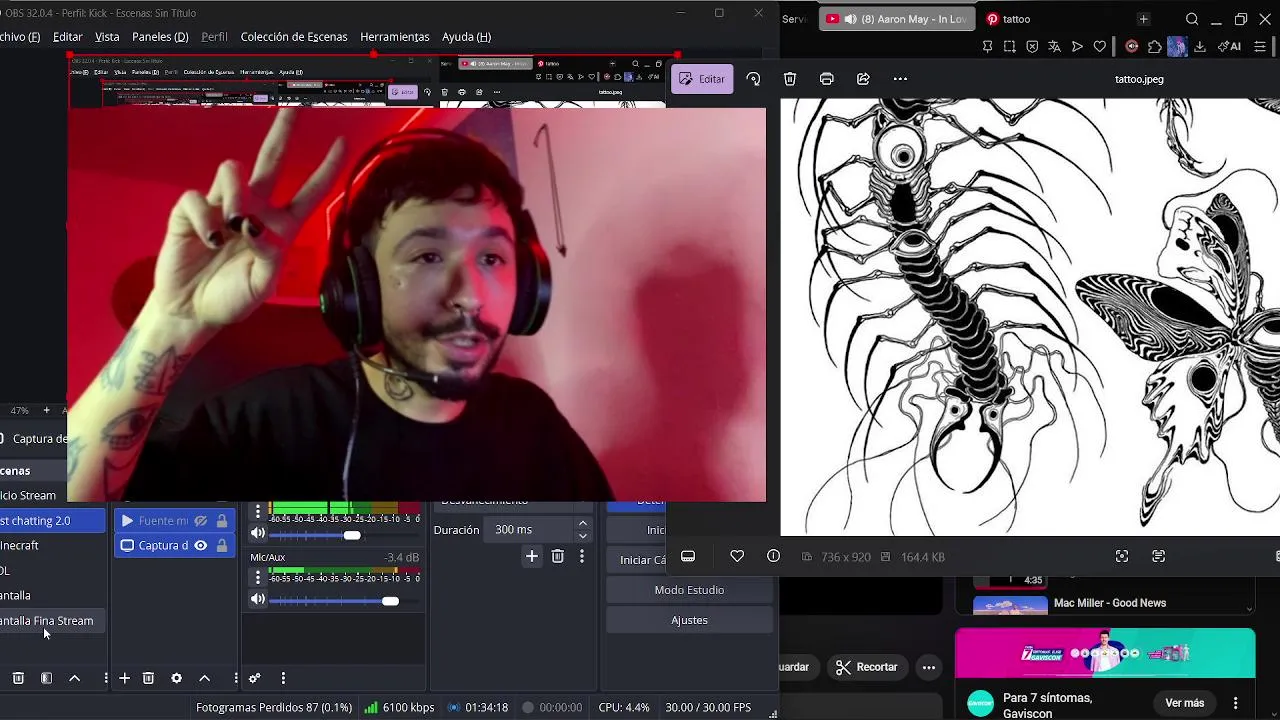Click the browser snapshot capture icon
This screenshot has height=720, width=1280.
coord(1010,46)
